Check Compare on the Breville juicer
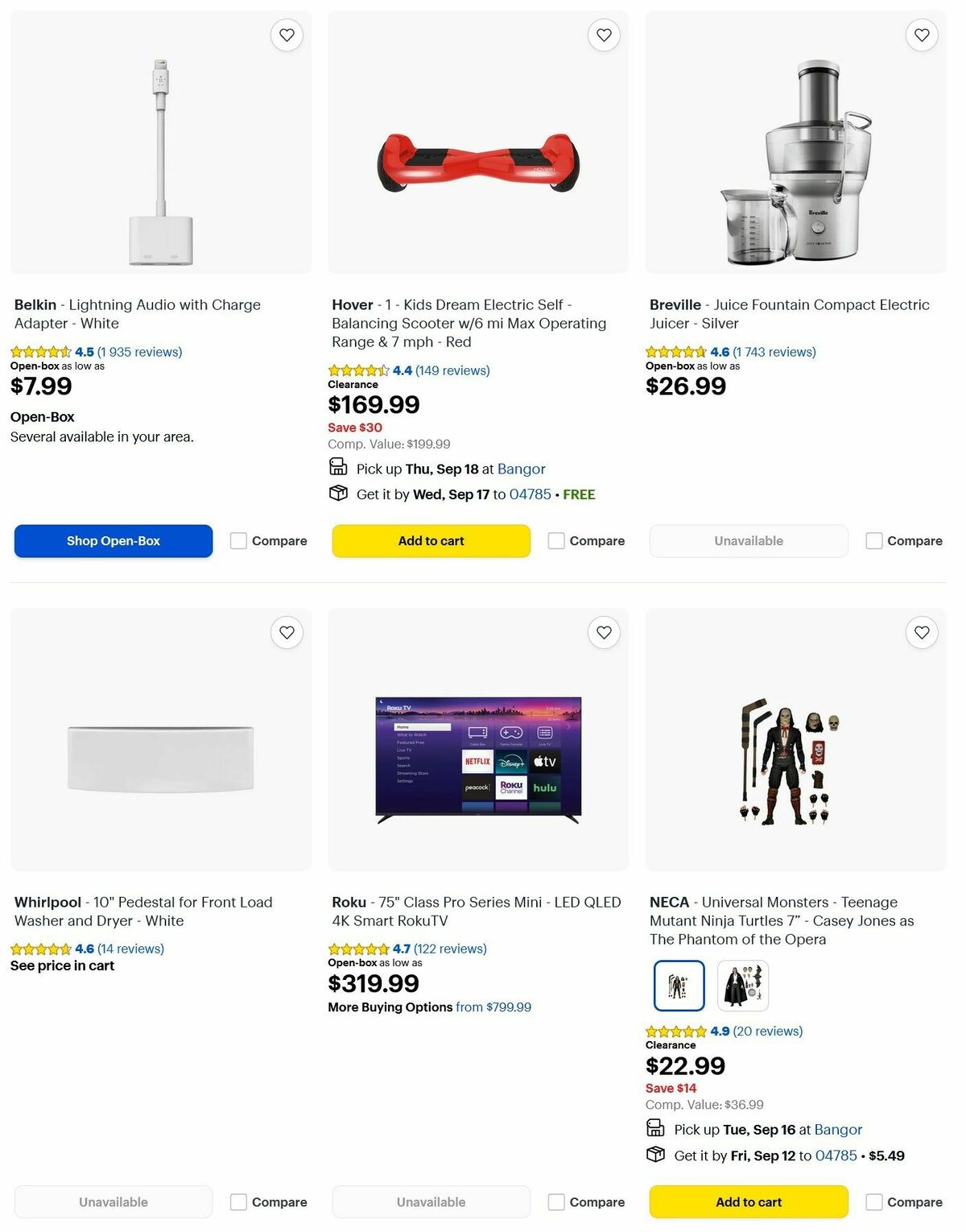966x1232 pixels. click(x=873, y=540)
